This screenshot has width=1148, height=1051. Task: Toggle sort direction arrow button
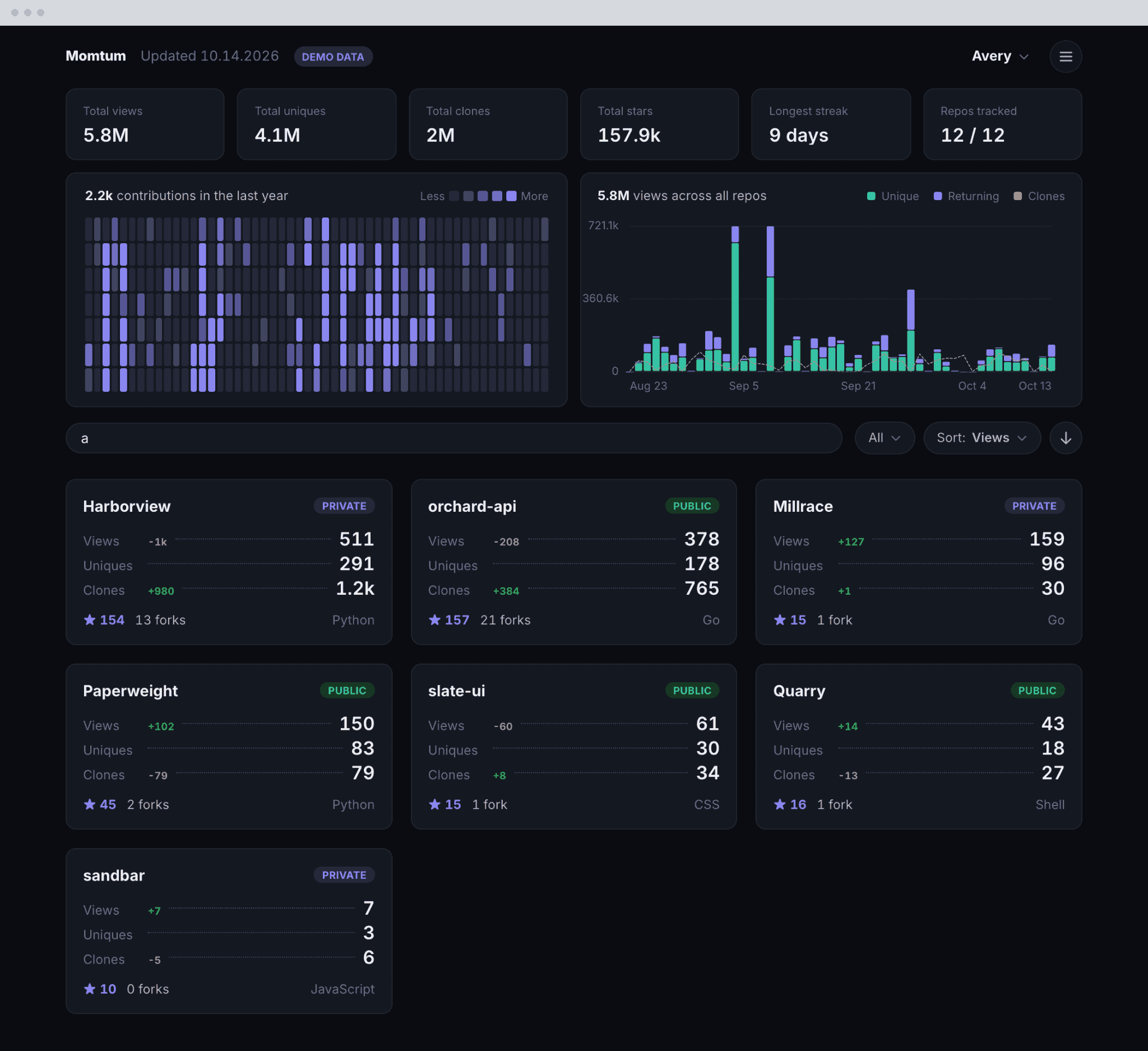(1066, 438)
